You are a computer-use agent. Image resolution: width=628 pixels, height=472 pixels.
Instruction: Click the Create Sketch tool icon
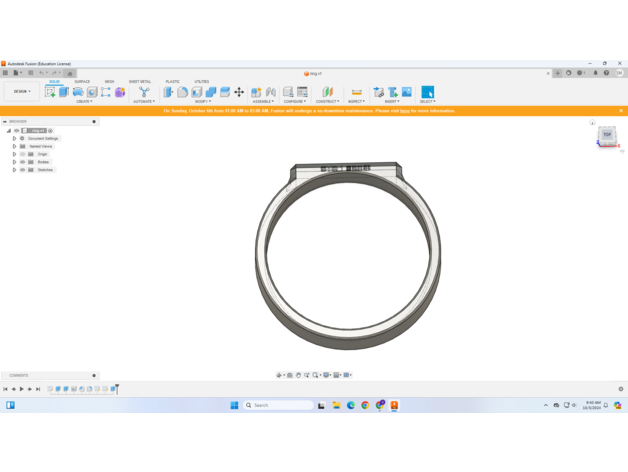(x=50, y=92)
